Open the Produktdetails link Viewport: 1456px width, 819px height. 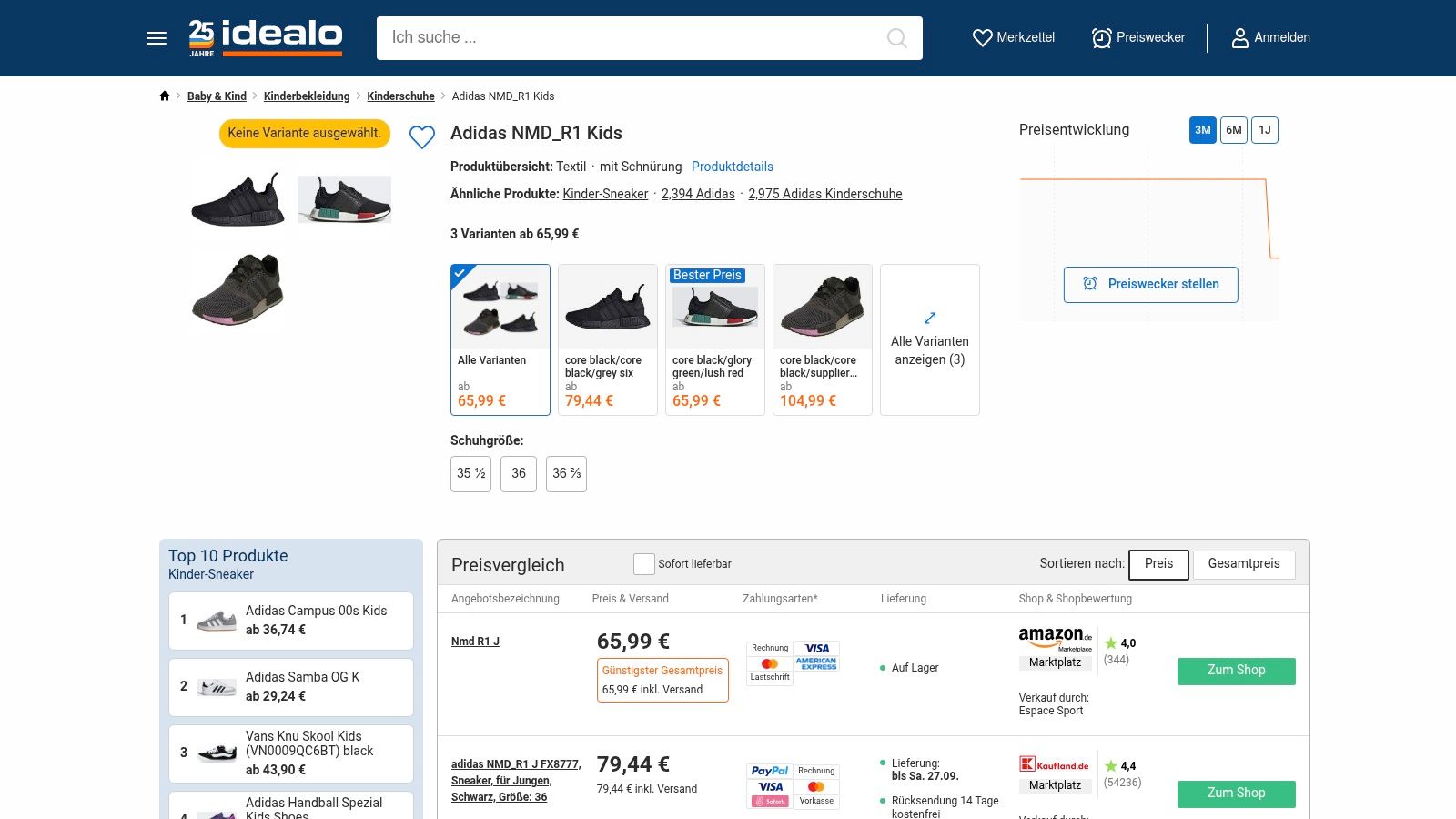click(x=732, y=167)
